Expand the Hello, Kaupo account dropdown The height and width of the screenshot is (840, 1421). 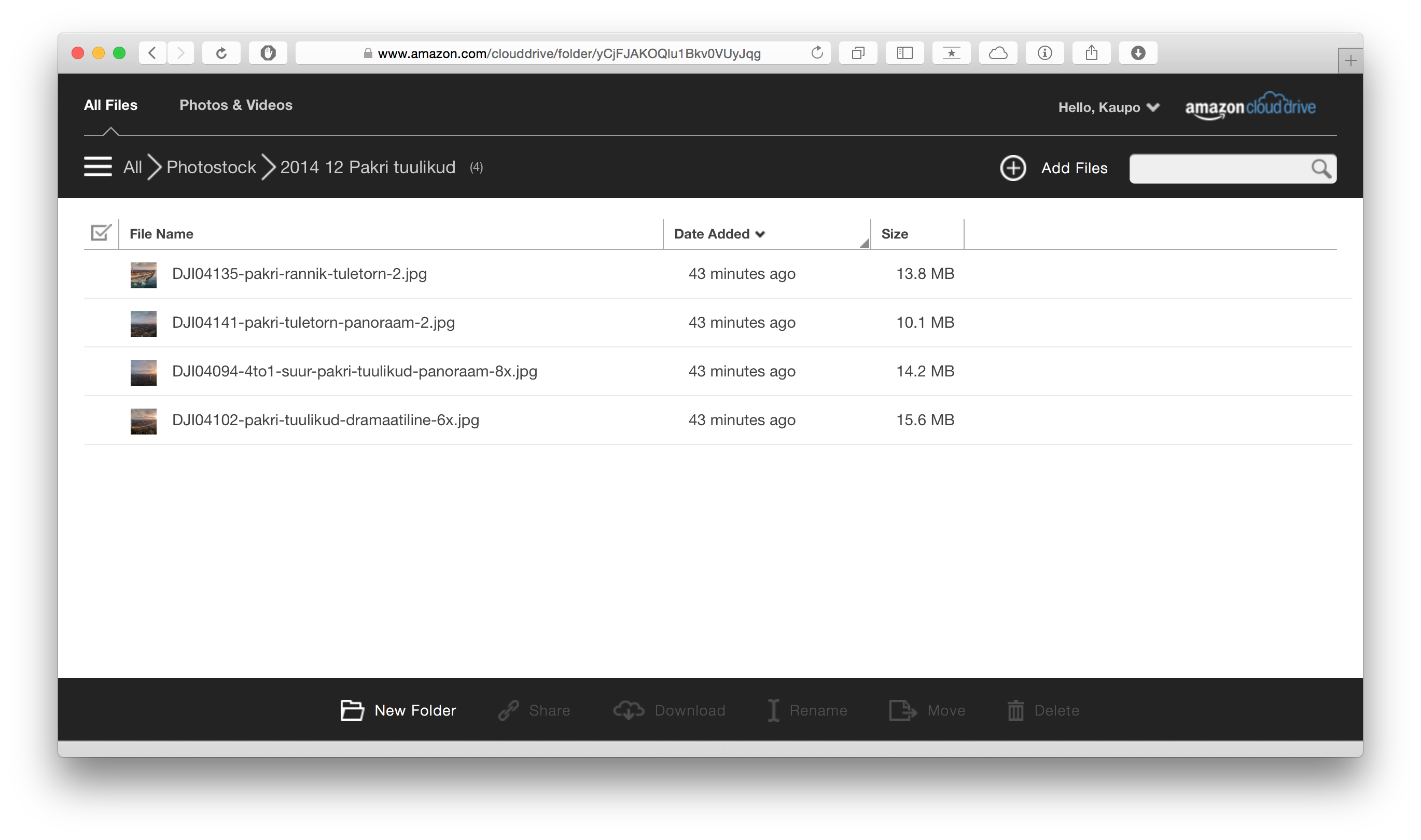pyautogui.click(x=1108, y=107)
